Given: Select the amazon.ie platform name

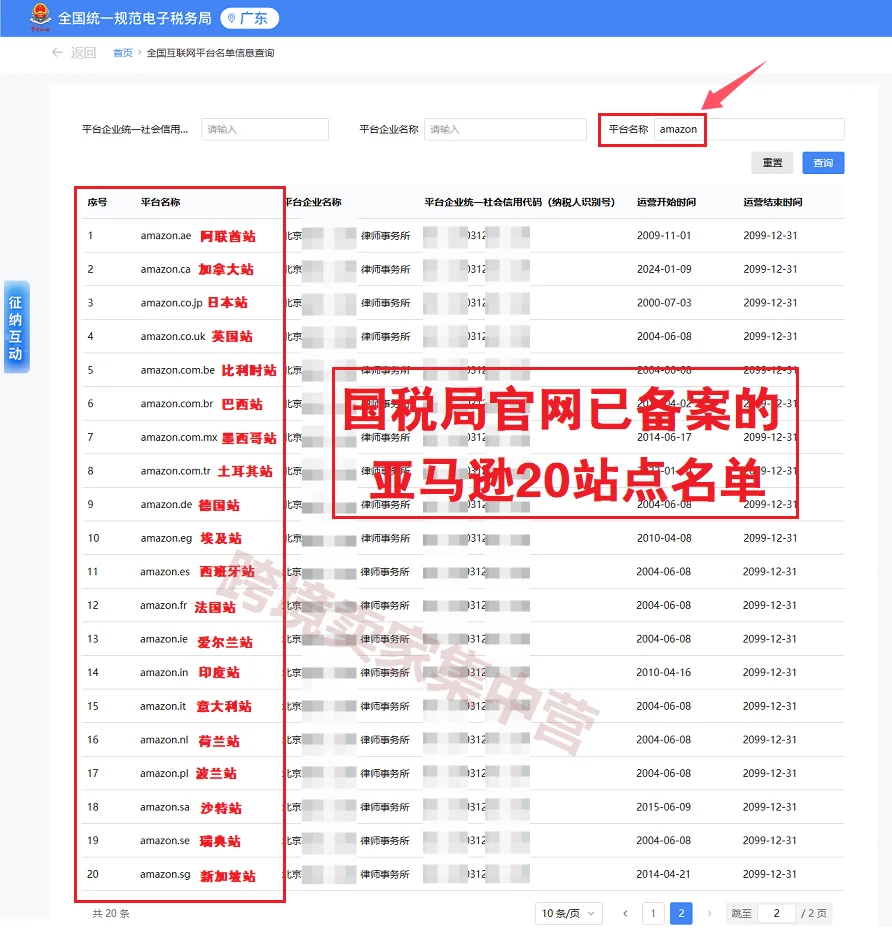Looking at the screenshot, I should [164, 639].
